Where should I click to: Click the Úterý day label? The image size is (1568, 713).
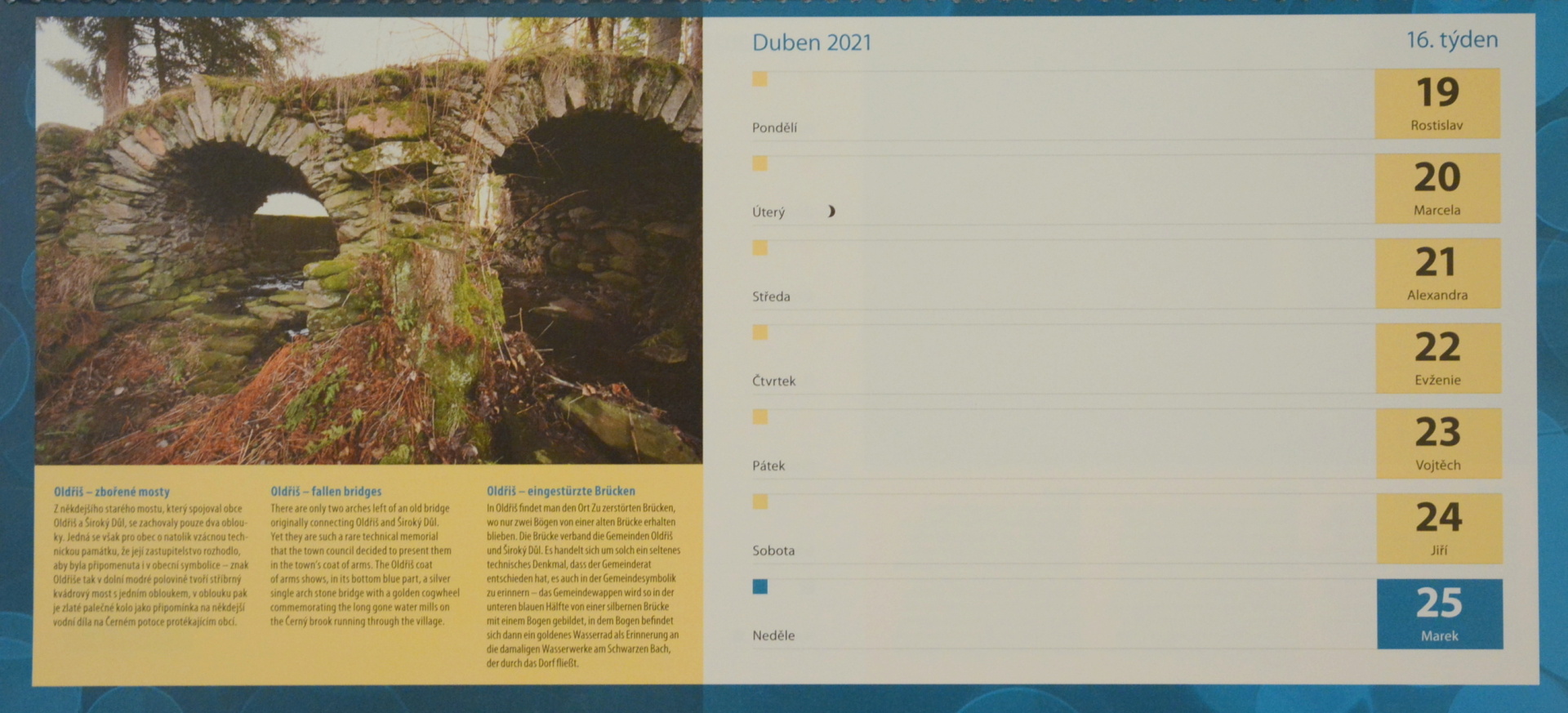tap(768, 212)
